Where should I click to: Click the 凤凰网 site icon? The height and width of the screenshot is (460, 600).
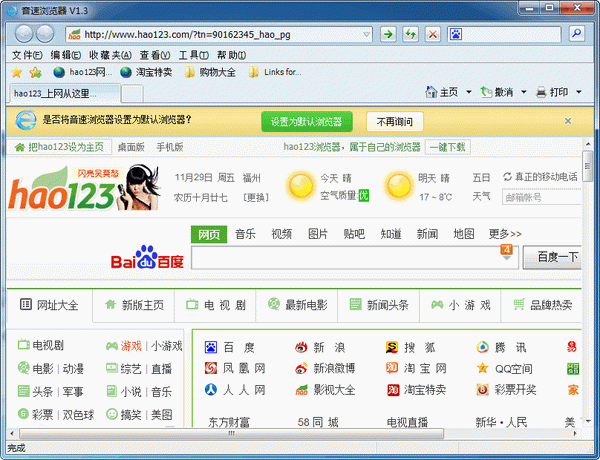[211, 368]
